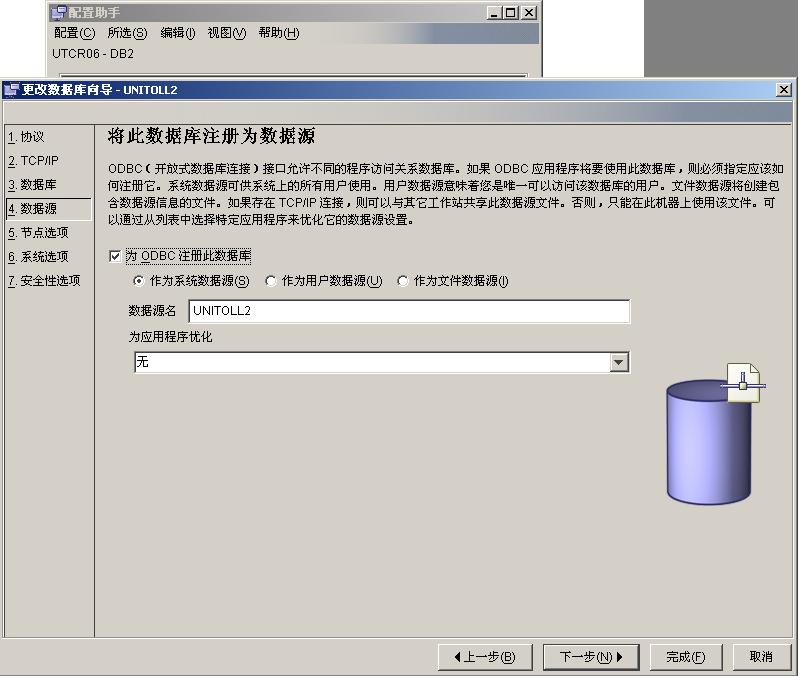Click the UTCR06 - DB2 label
The image size is (800, 676).
pos(93,54)
